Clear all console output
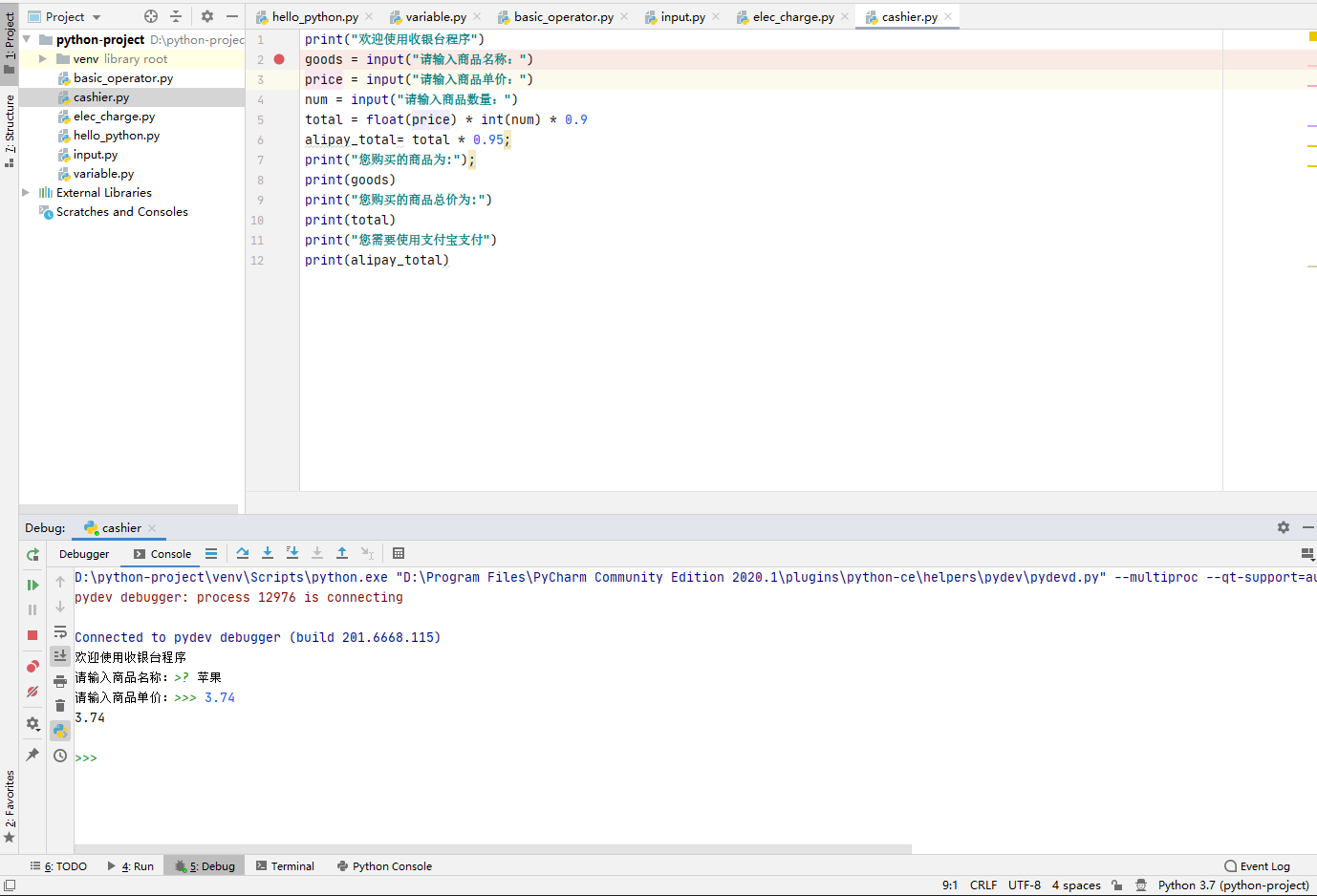This screenshot has width=1317, height=896. point(60,706)
